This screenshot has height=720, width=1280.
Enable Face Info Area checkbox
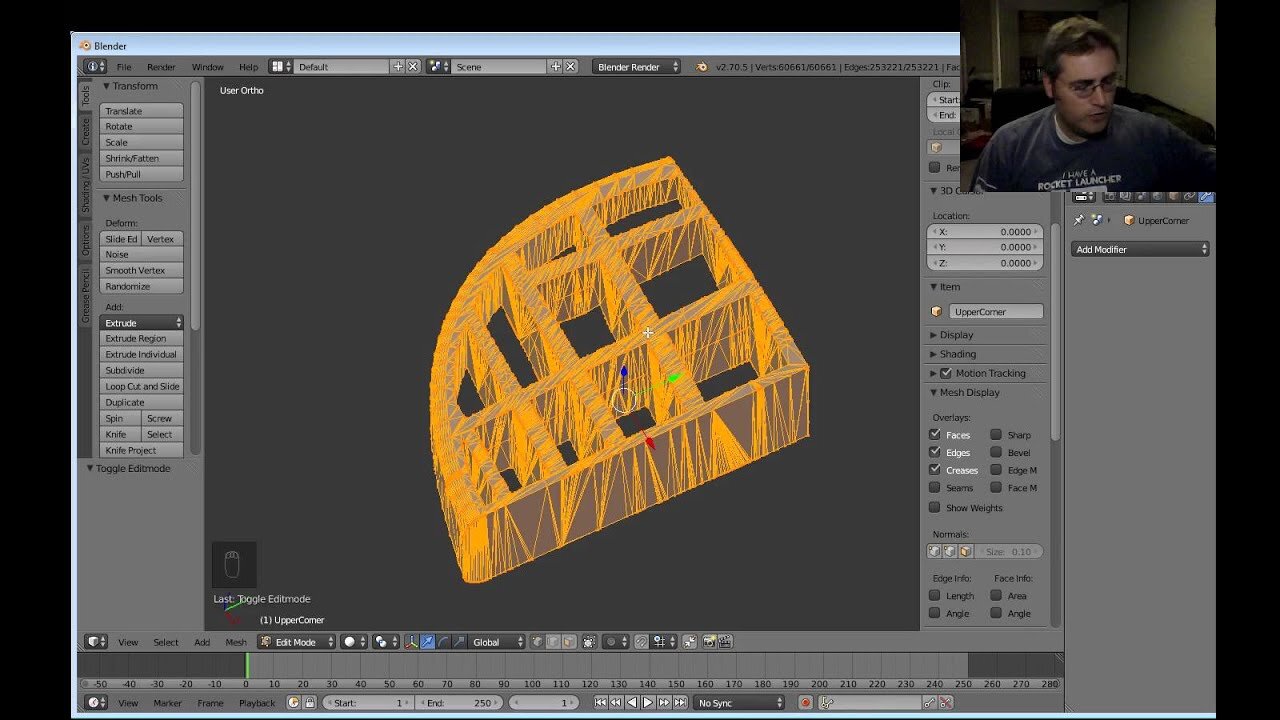click(996, 596)
